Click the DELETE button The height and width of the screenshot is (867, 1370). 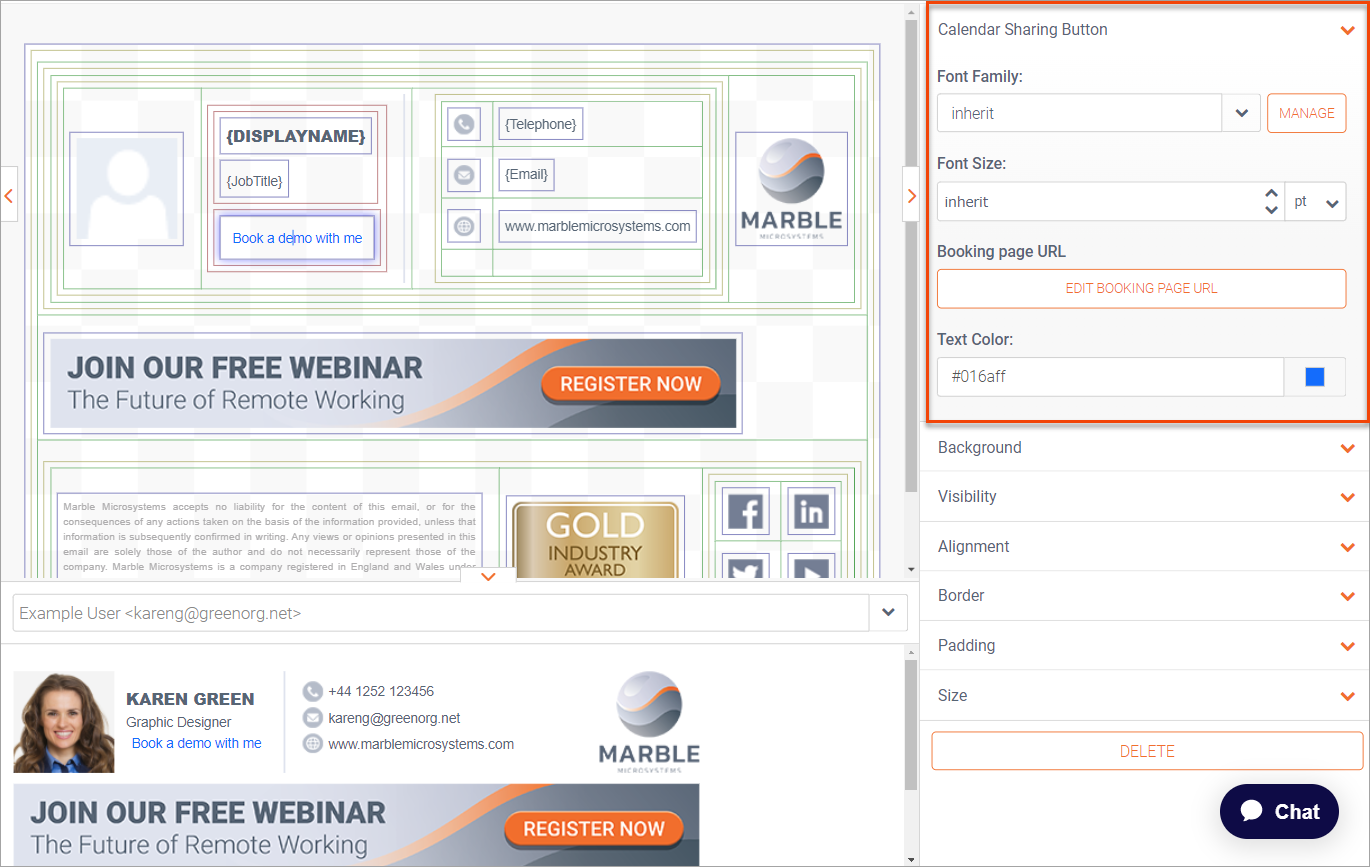coord(1147,751)
